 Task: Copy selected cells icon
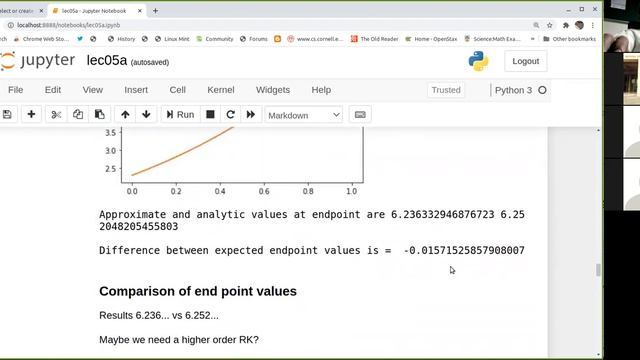point(78,115)
